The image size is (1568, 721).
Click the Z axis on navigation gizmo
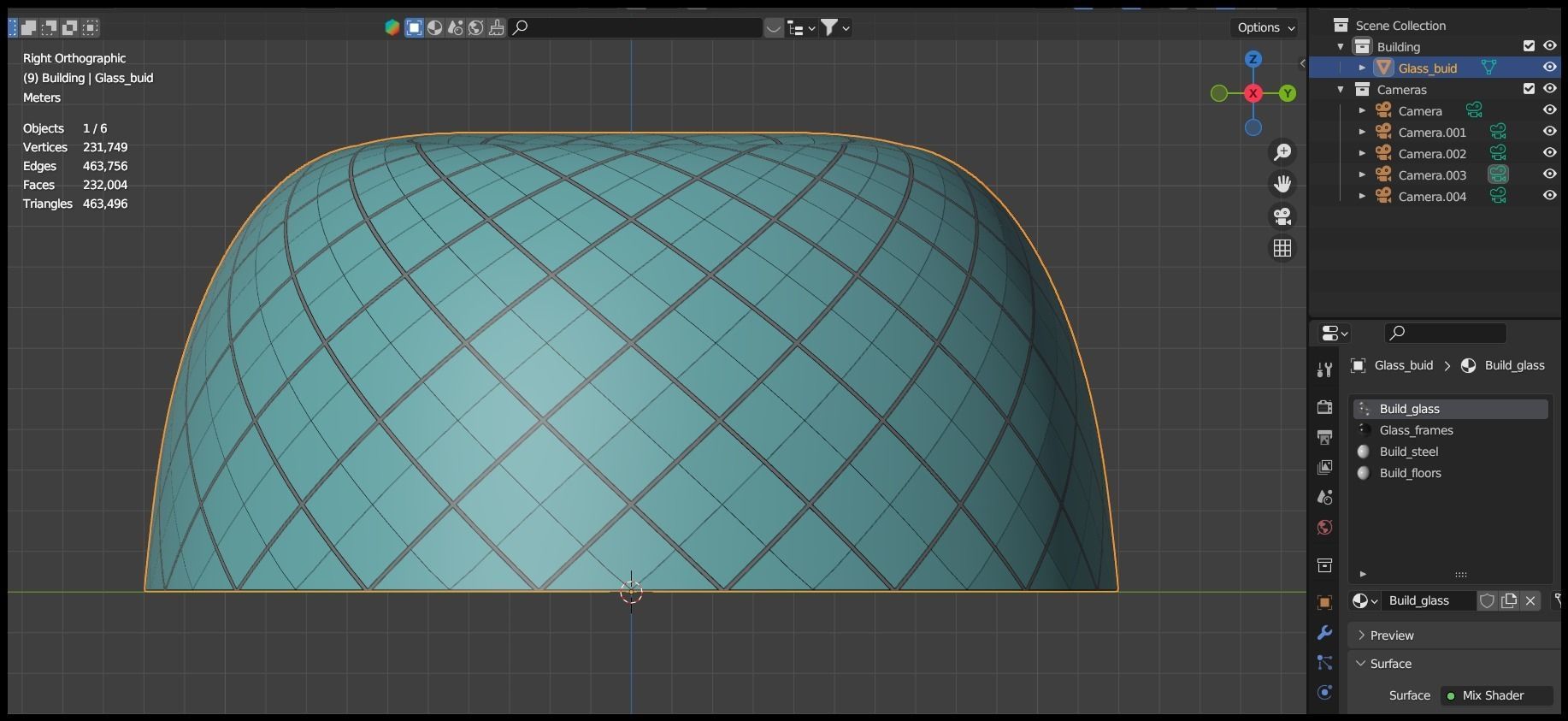[x=1253, y=59]
